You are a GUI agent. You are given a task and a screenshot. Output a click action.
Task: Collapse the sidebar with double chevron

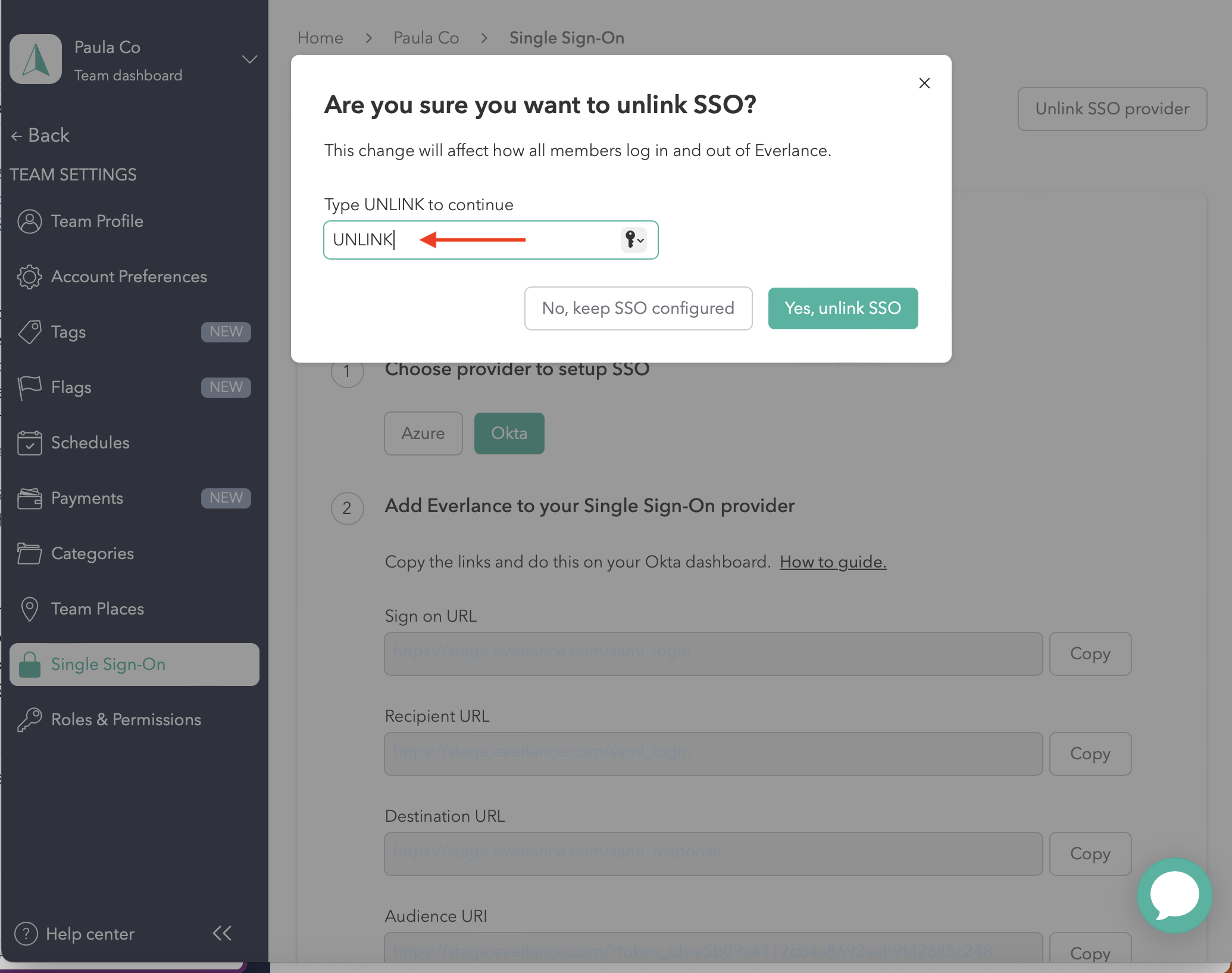222,933
